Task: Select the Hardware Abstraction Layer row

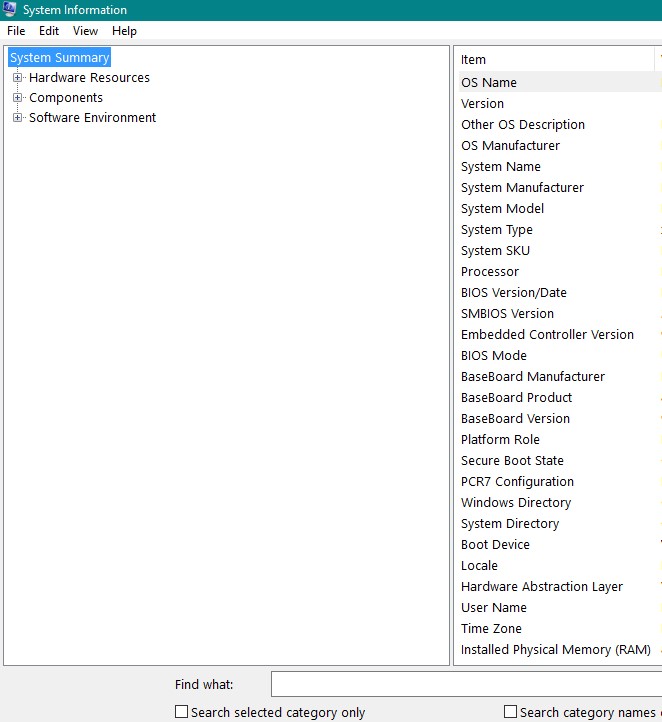Action: pos(560,587)
